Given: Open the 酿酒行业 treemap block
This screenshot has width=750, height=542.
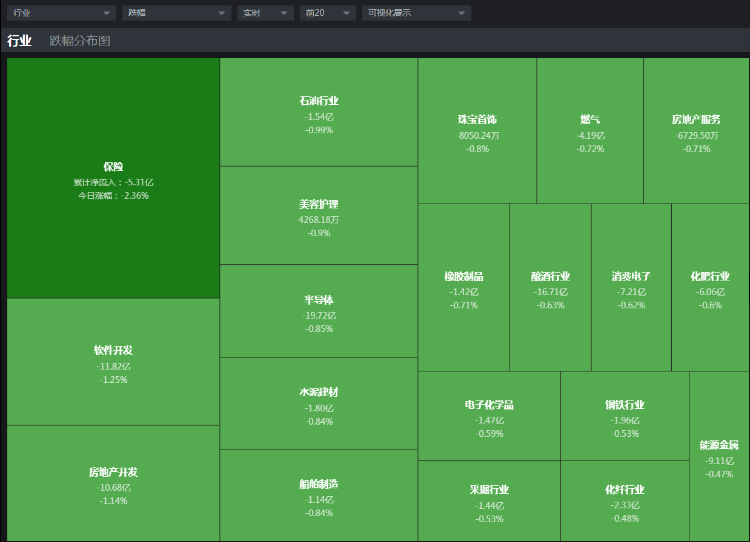Looking at the screenshot, I should point(550,288).
